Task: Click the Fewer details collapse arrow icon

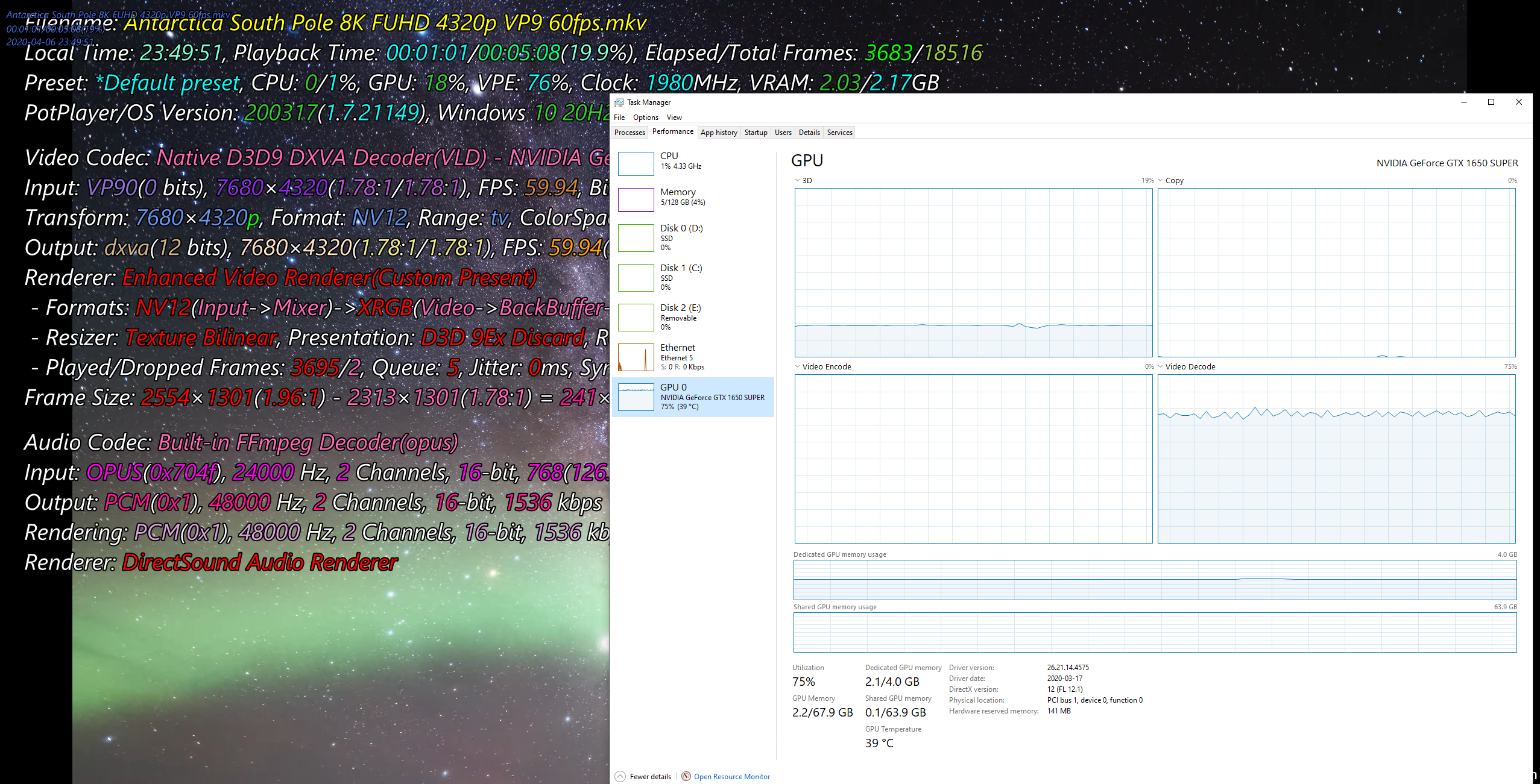Action: [620, 776]
